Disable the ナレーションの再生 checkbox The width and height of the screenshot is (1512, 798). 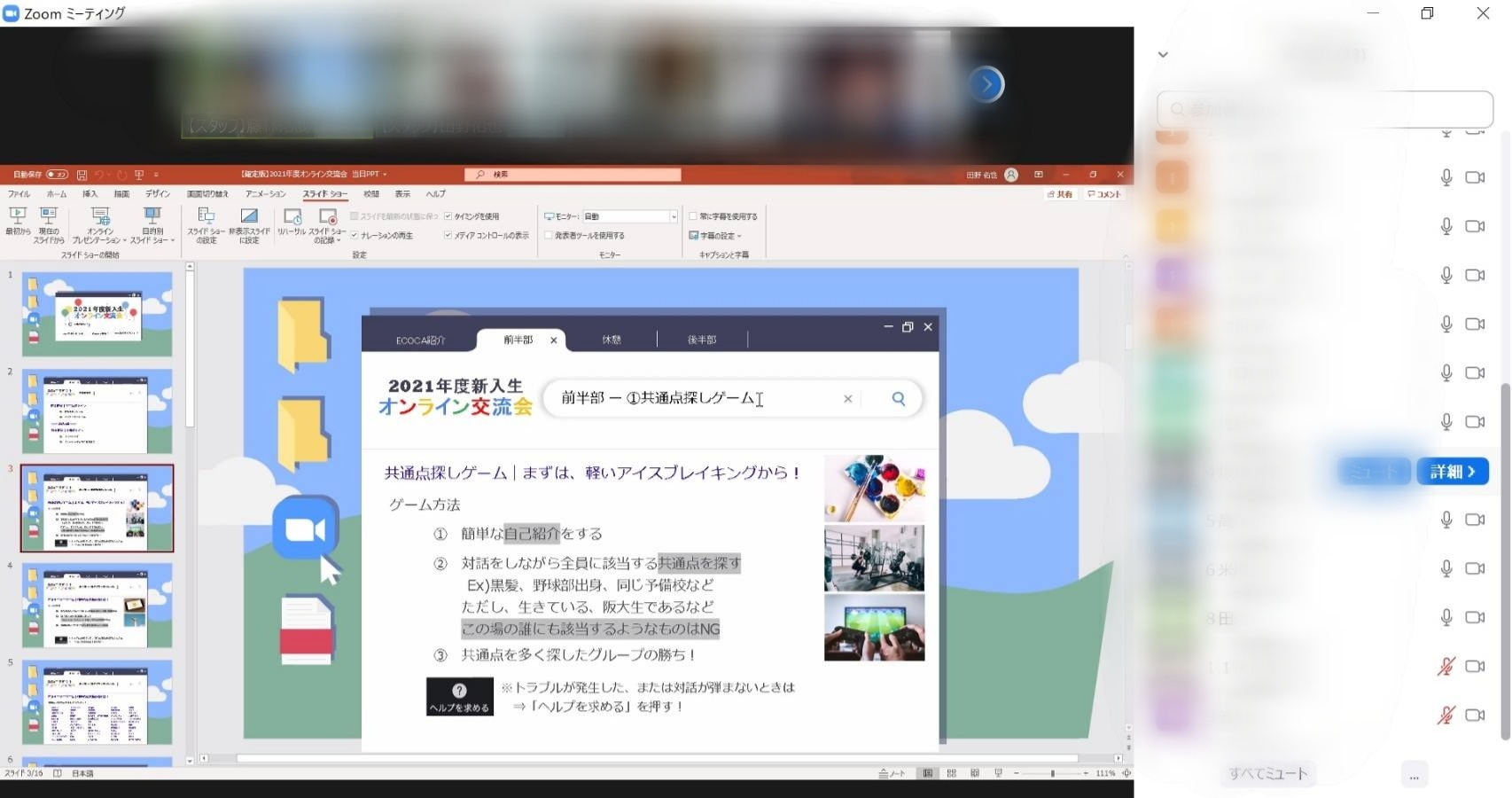coord(353,235)
